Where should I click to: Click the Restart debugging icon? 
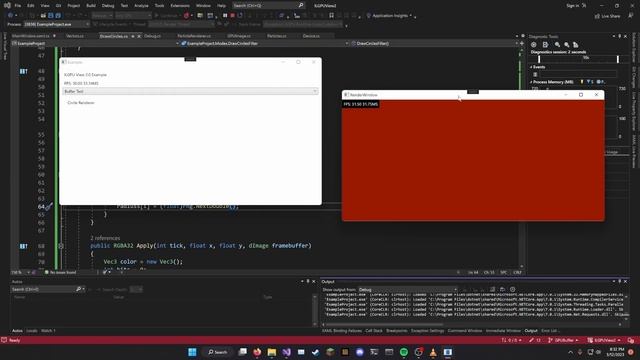click(240, 16)
